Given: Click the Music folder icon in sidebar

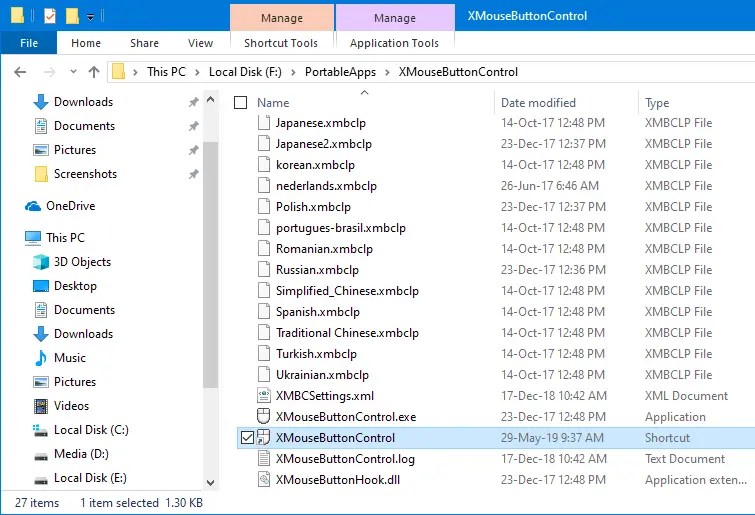Looking at the screenshot, I should [41, 358].
